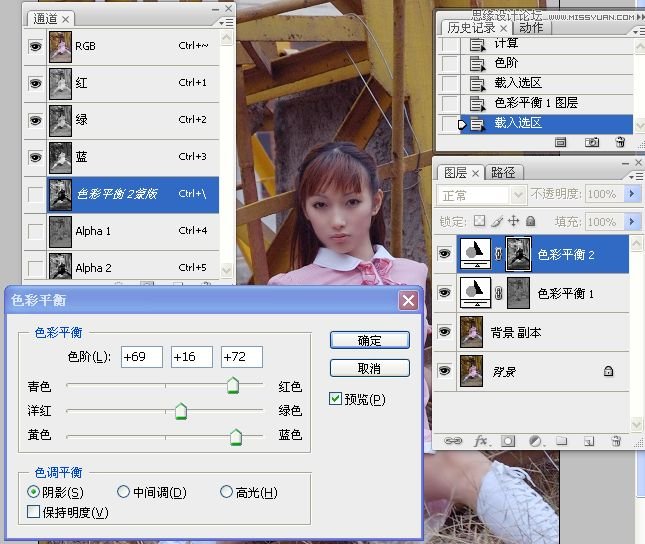Switch to the 图层 tab

pos(460,173)
